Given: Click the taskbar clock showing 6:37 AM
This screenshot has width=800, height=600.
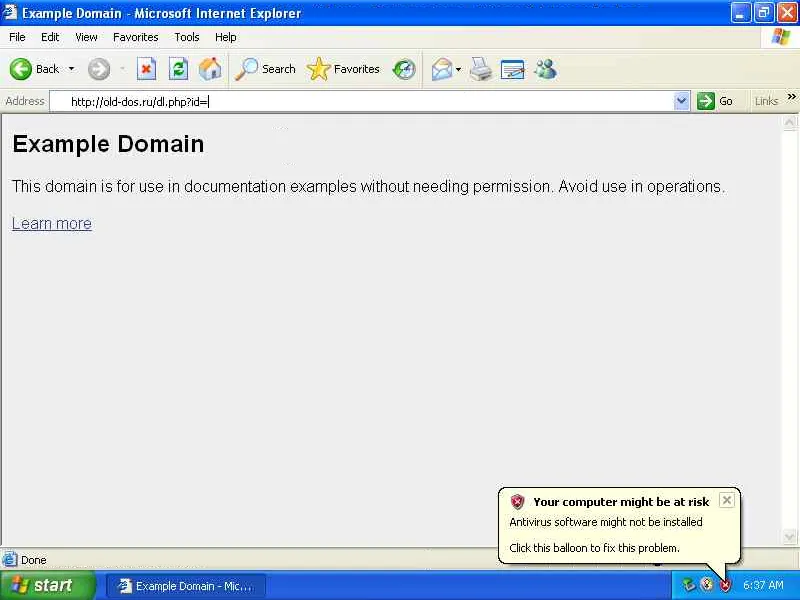Looking at the screenshot, I should pyautogui.click(x=763, y=585).
